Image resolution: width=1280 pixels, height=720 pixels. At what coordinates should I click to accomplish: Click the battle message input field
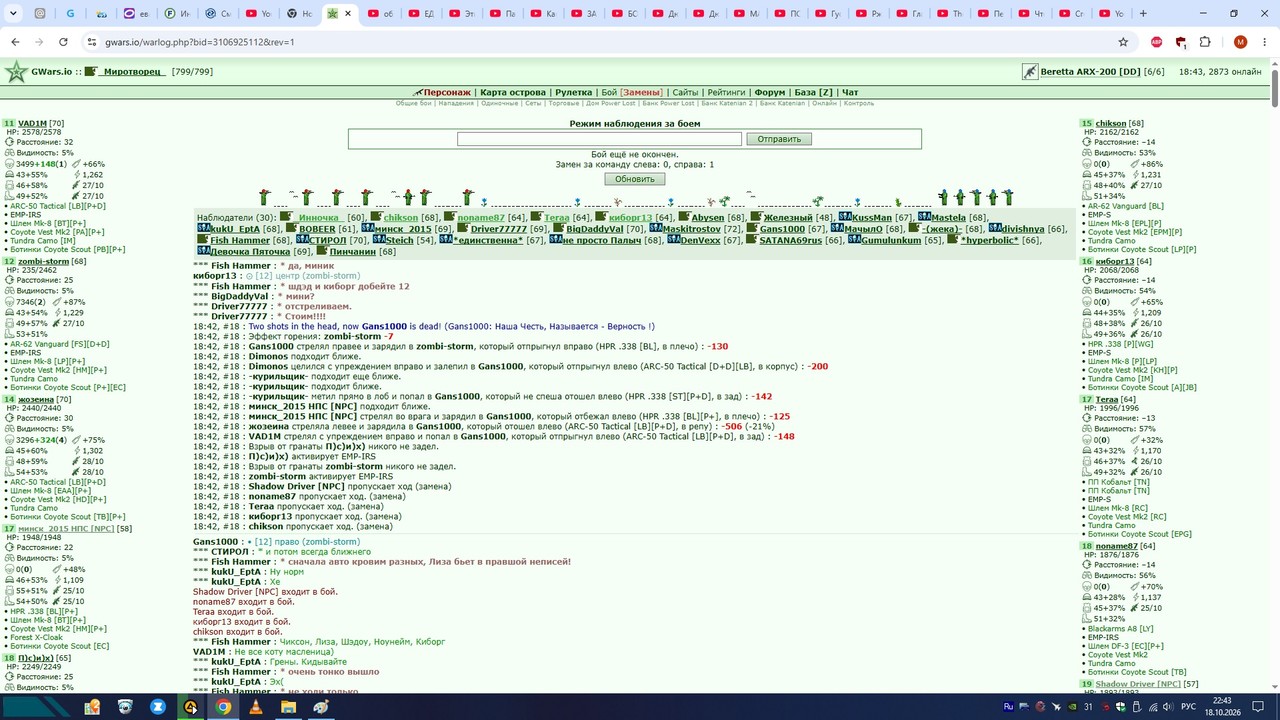tap(599, 139)
